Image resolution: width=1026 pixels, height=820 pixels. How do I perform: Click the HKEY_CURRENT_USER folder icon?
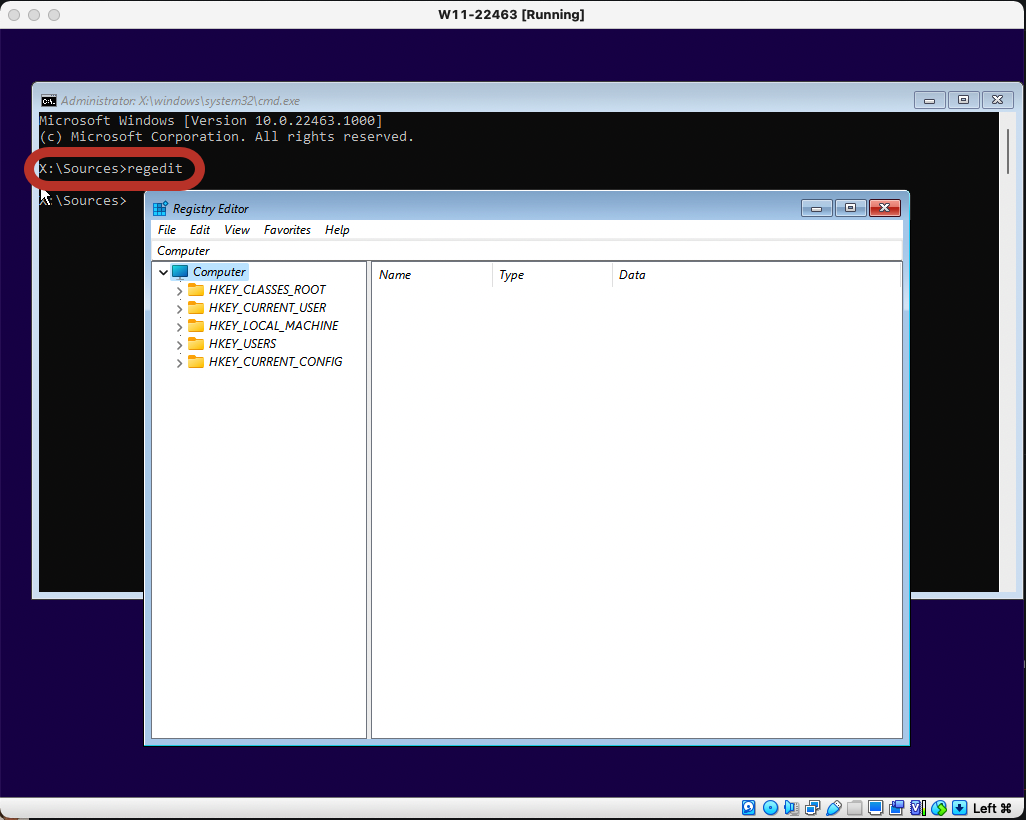pos(196,307)
